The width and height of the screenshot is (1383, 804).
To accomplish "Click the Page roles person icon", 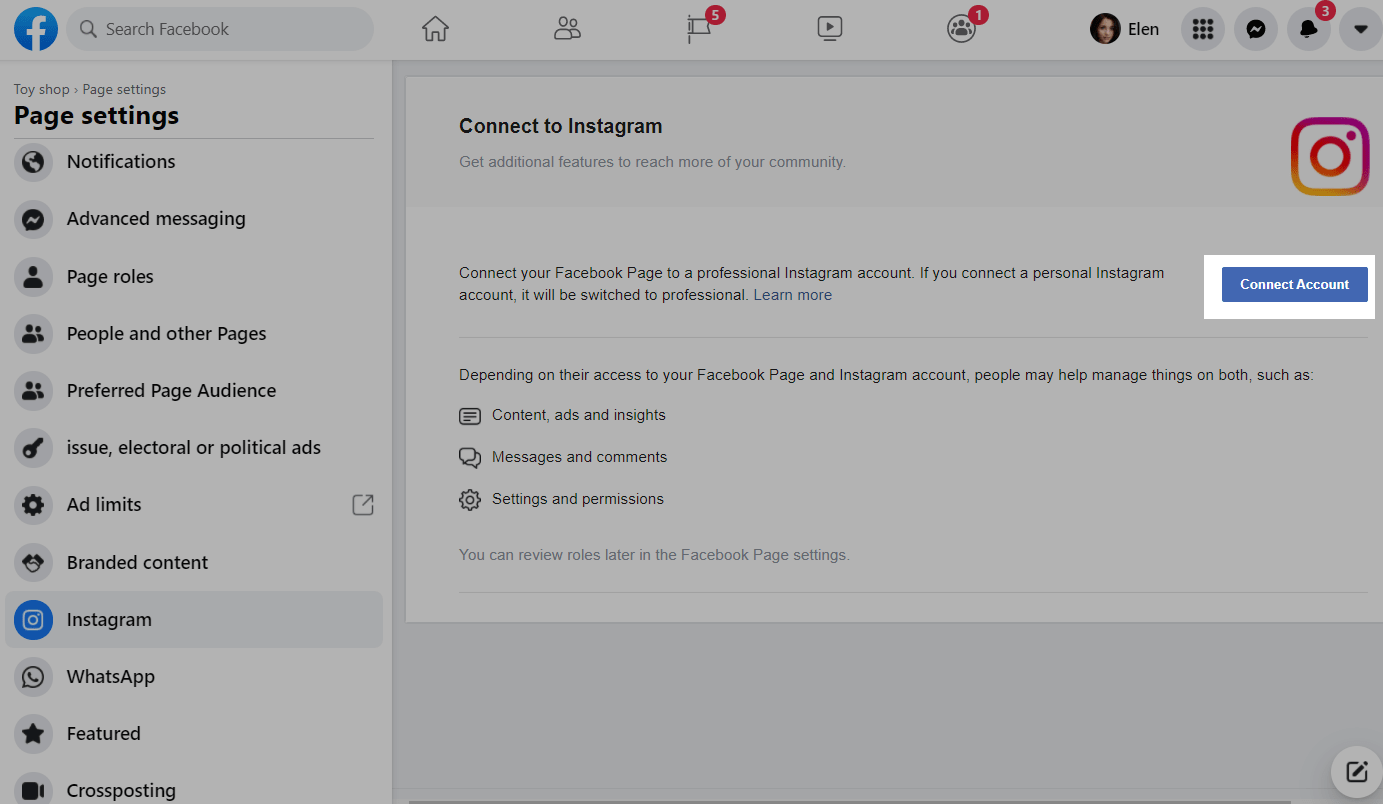I will tap(33, 277).
